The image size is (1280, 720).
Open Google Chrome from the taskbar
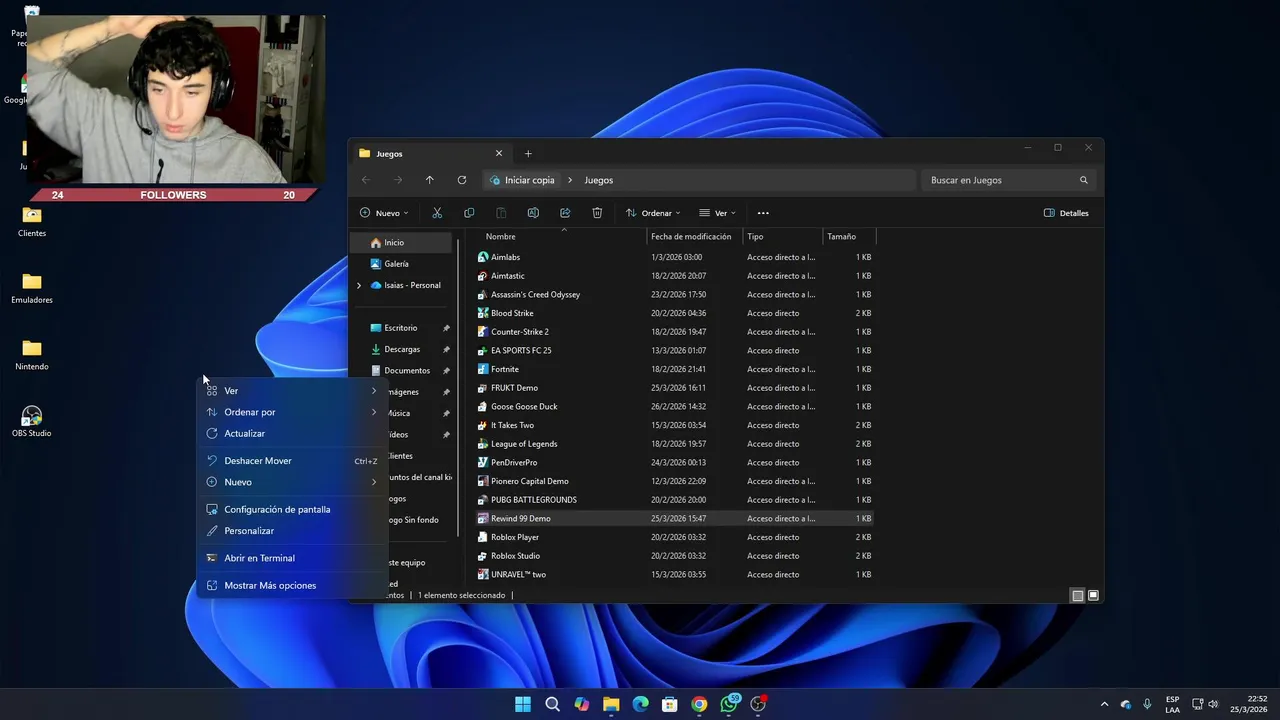click(x=699, y=704)
